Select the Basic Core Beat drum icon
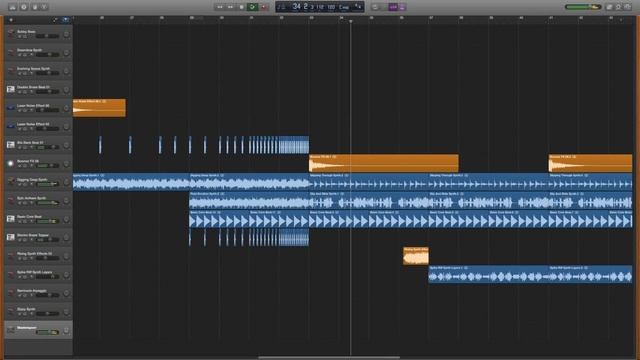Viewport: 640px width, 360px height. coord(11,219)
